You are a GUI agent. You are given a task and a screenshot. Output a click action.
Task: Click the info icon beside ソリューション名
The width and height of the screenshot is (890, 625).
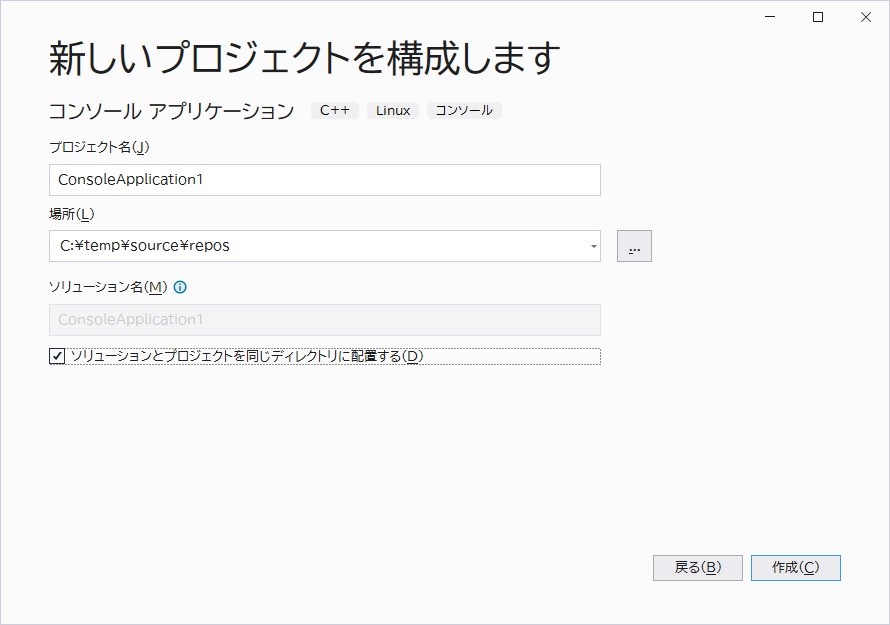click(x=180, y=287)
